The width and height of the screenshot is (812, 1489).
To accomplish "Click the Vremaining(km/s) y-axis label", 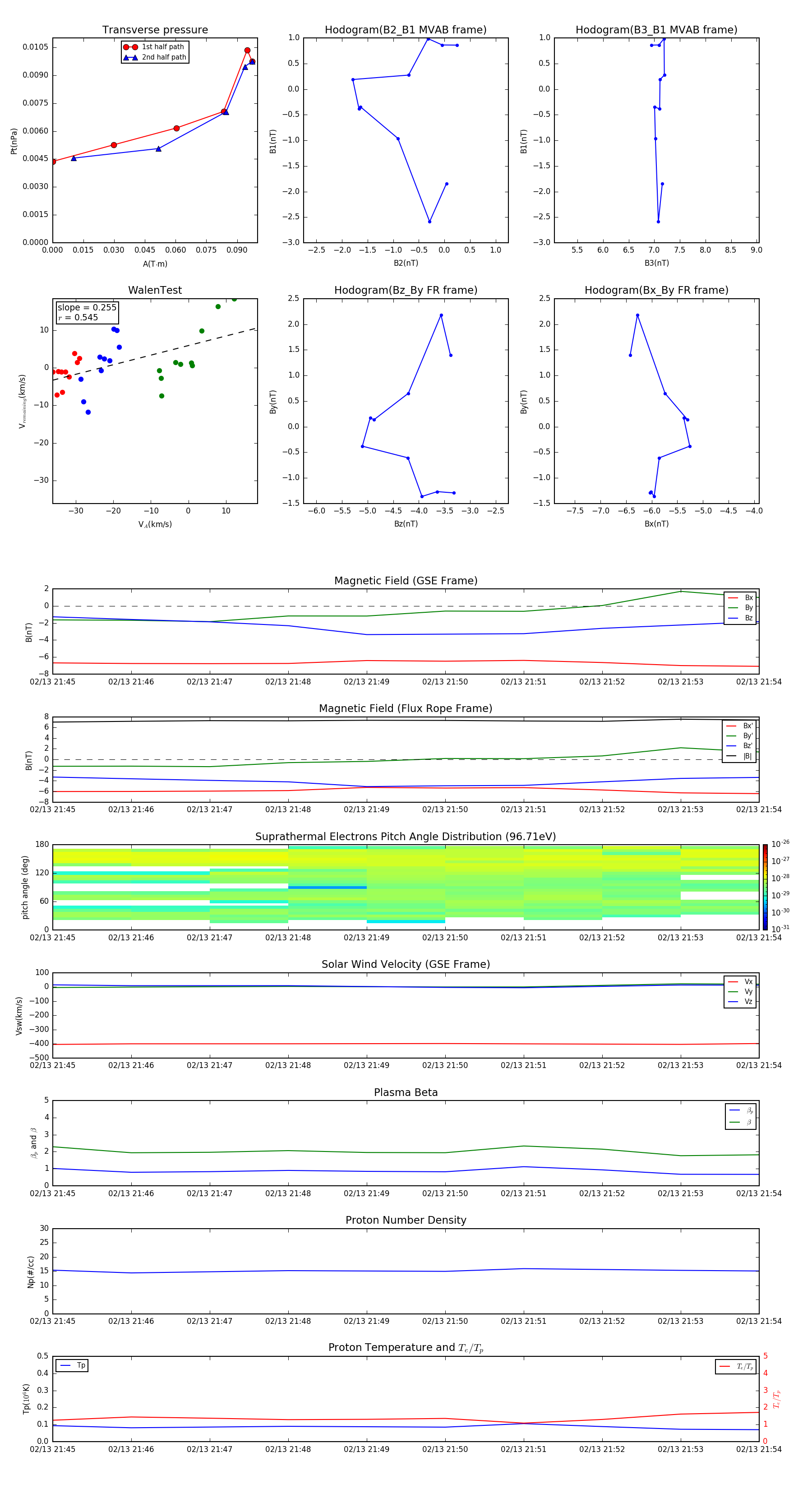I will (x=23, y=401).
